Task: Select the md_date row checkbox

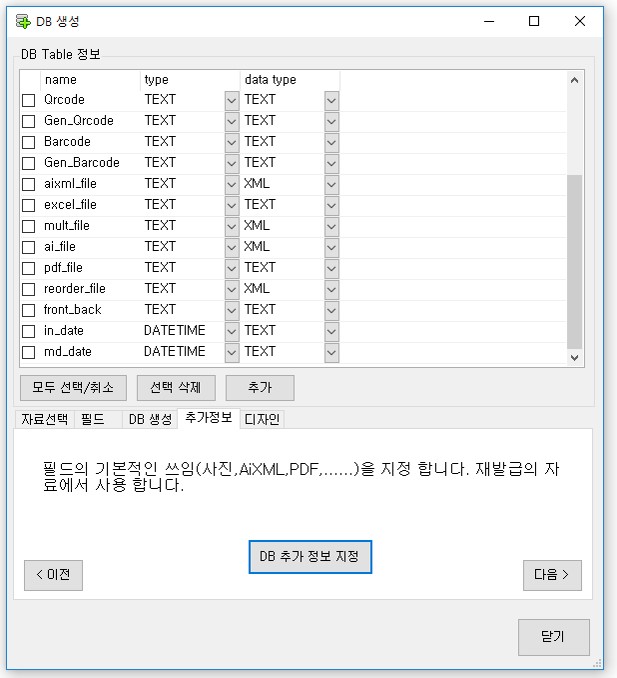Action: coord(29,352)
